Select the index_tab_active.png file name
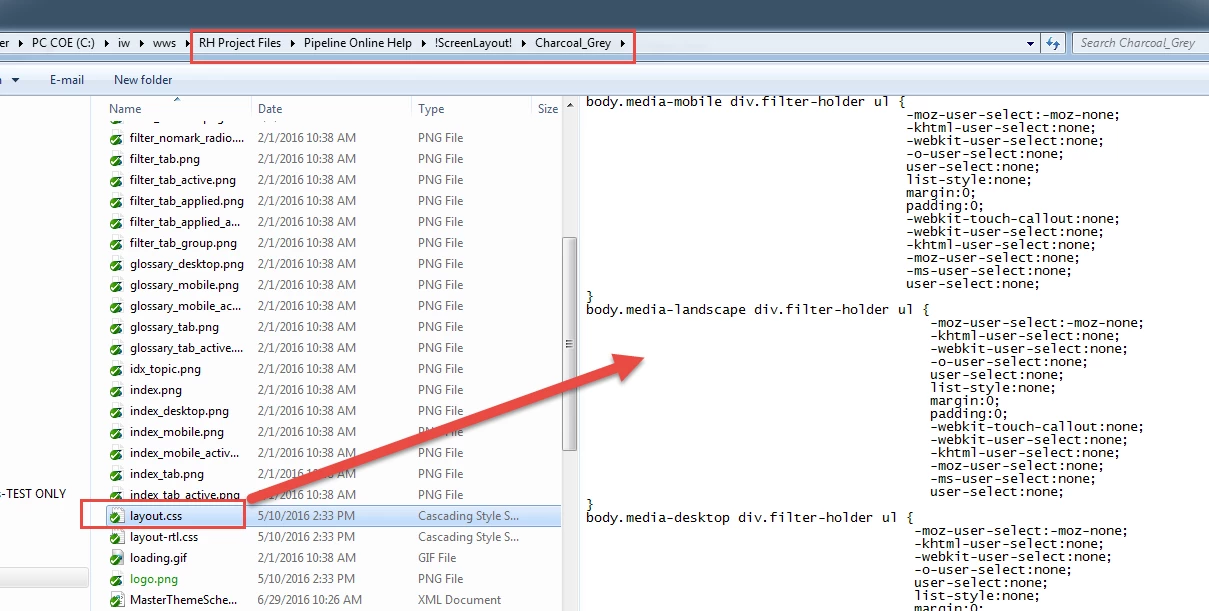The image size is (1209, 611). point(185,495)
